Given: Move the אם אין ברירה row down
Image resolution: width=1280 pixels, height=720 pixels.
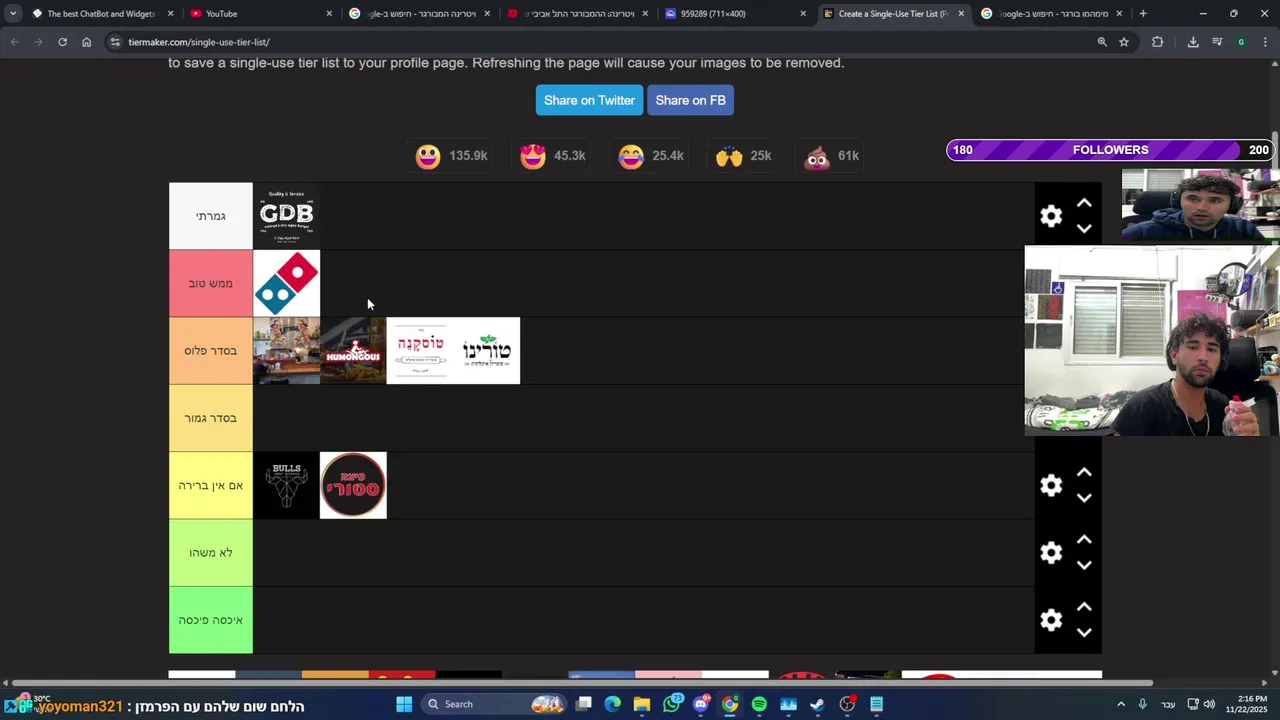Looking at the screenshot, I should [1084, 498].
